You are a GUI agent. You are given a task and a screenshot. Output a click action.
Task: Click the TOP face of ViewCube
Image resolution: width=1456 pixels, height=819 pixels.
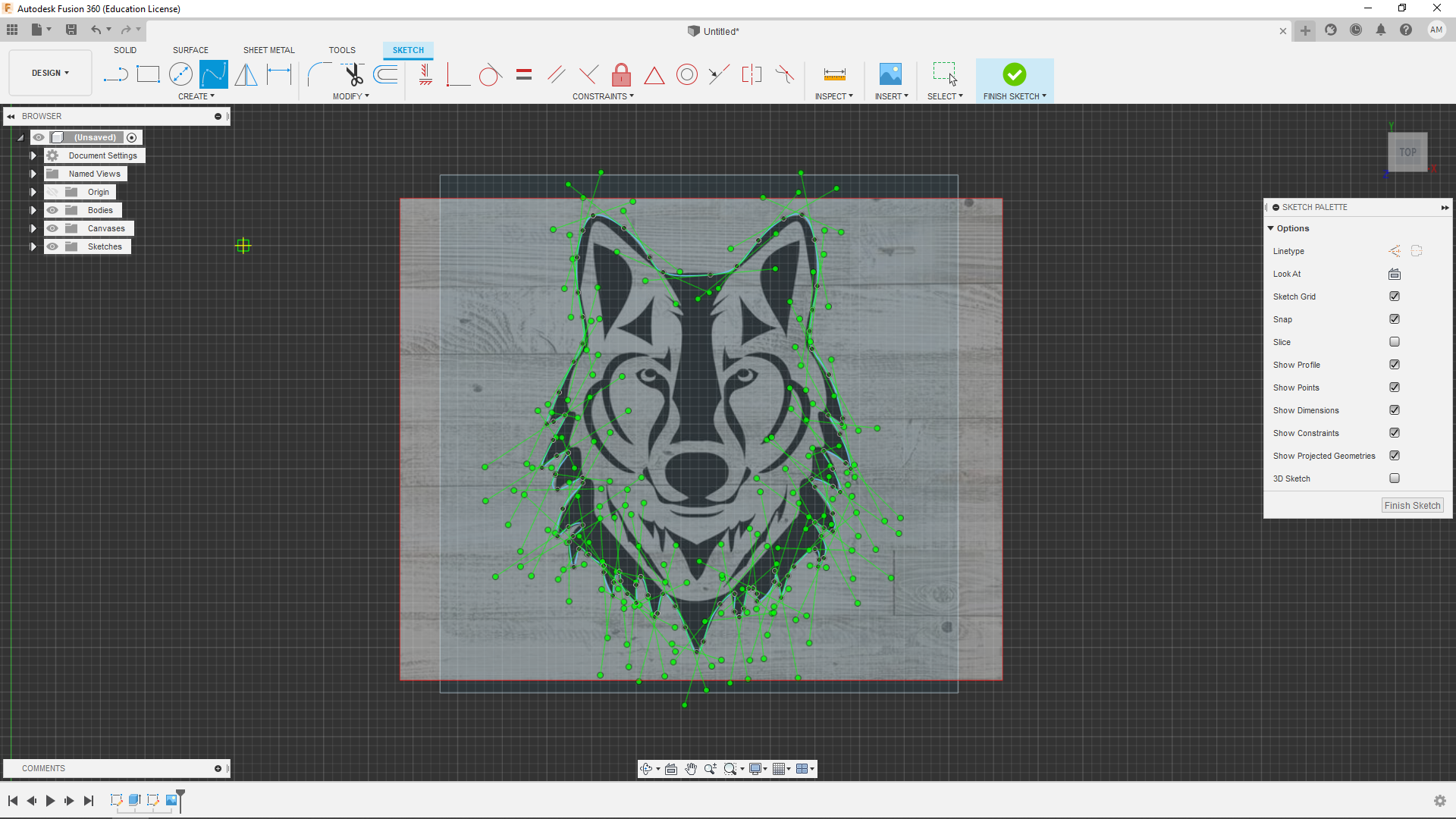point(1407,152)
